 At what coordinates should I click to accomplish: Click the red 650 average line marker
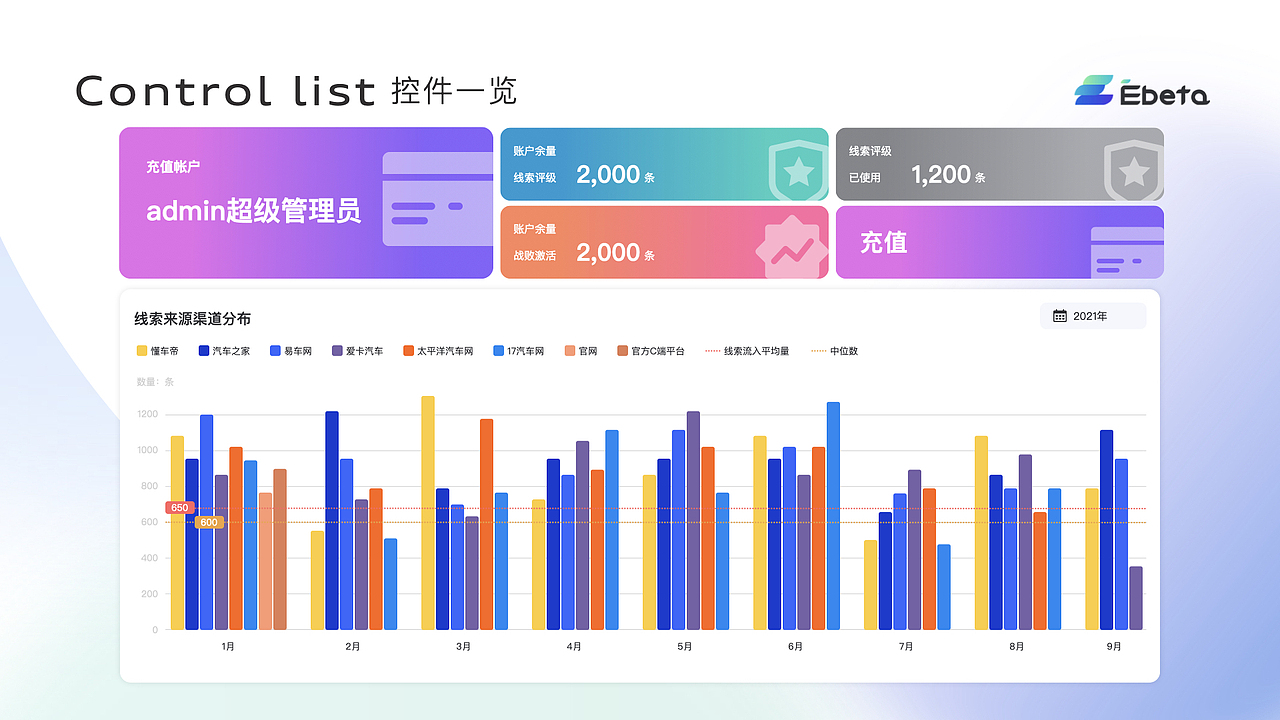coord(180,508)
